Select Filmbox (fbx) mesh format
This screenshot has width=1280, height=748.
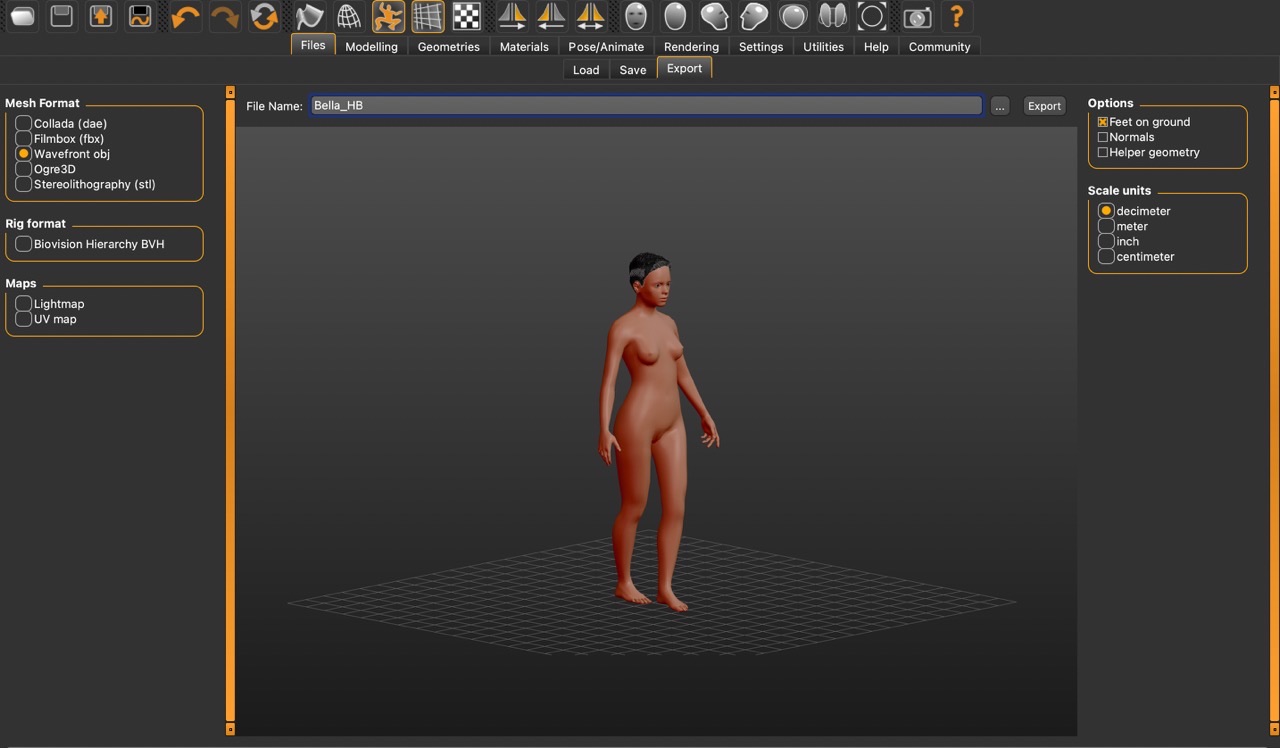point(24,139)
